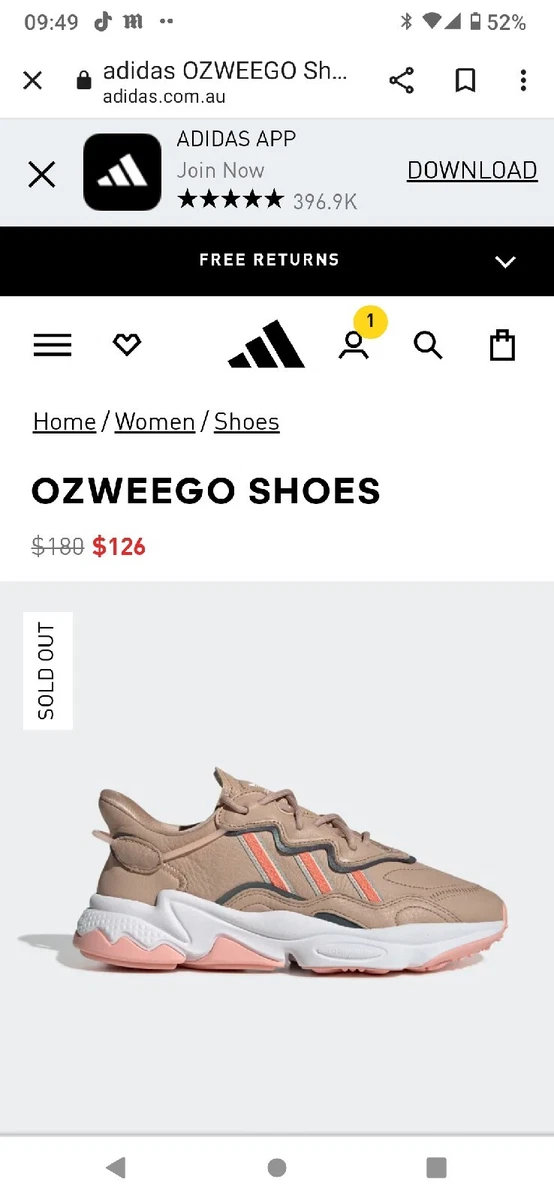Share the page via share icon

coord(402,81)
